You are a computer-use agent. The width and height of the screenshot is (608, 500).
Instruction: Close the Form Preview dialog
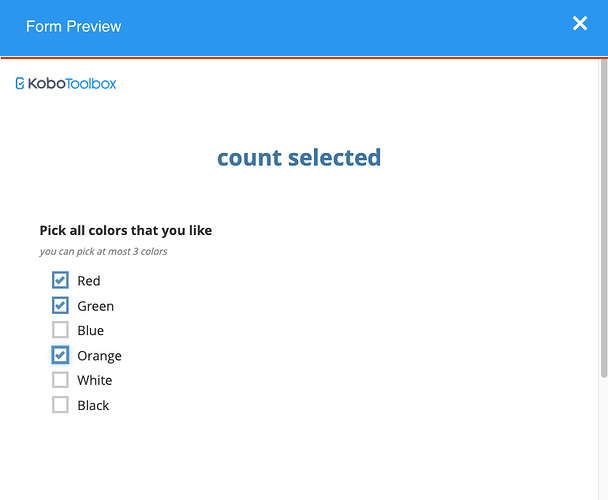tap(580, 23)
